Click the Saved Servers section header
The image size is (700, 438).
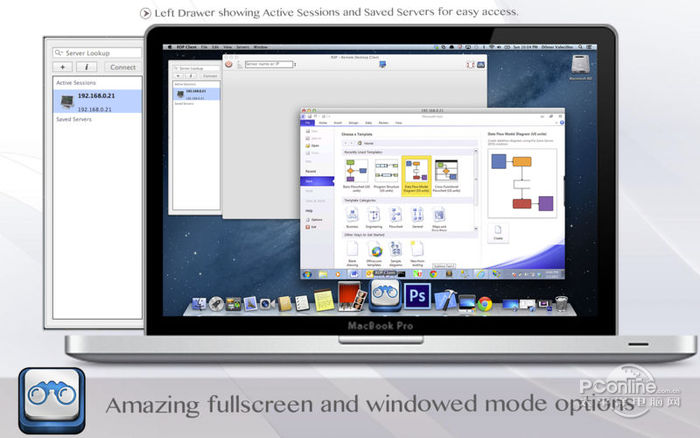pos(73,119)
